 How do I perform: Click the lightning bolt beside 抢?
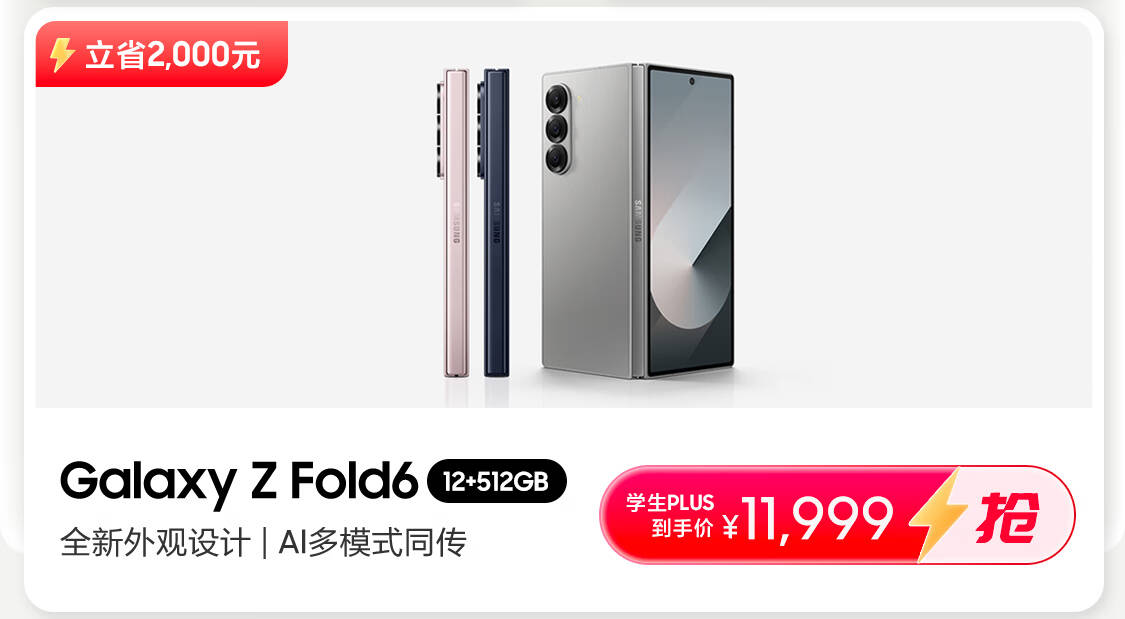pyautogui.click(x=938, y=514)
